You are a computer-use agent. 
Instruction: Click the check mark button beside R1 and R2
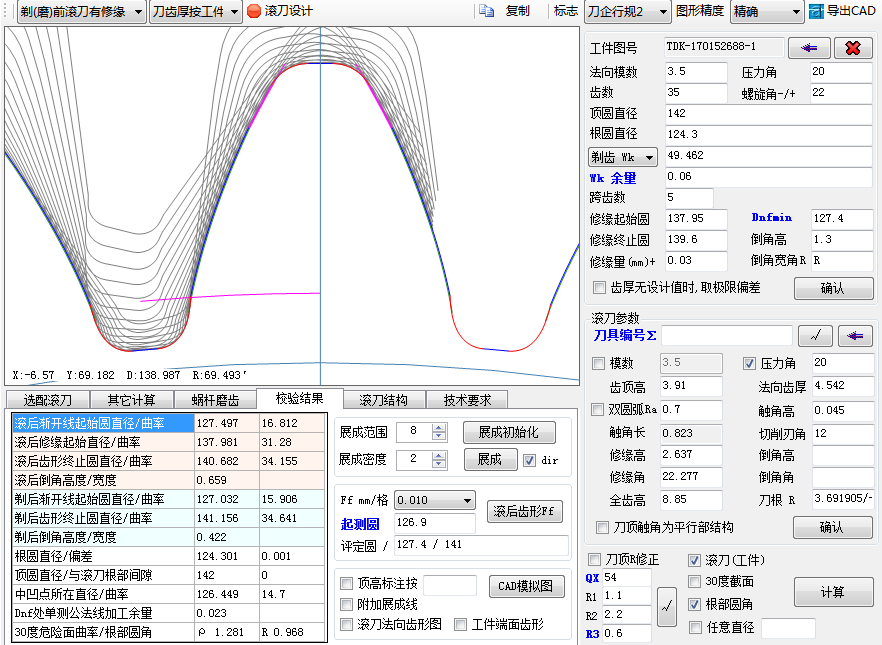[x=667, y=606]
